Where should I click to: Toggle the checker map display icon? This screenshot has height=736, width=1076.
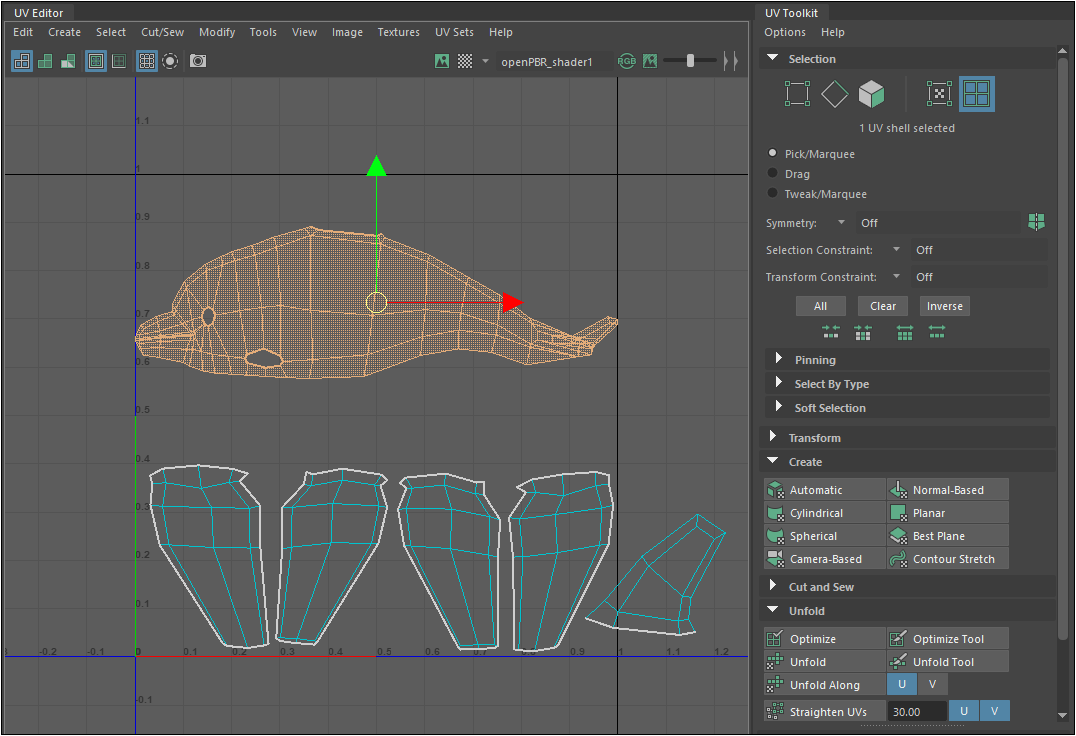pyautogui.click(x=465, y=61)
